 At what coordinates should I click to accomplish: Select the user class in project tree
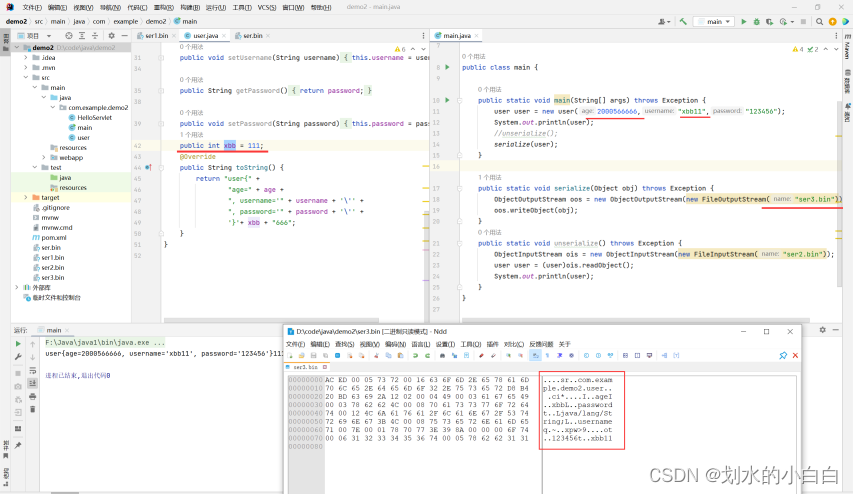(x=83, y=138)
